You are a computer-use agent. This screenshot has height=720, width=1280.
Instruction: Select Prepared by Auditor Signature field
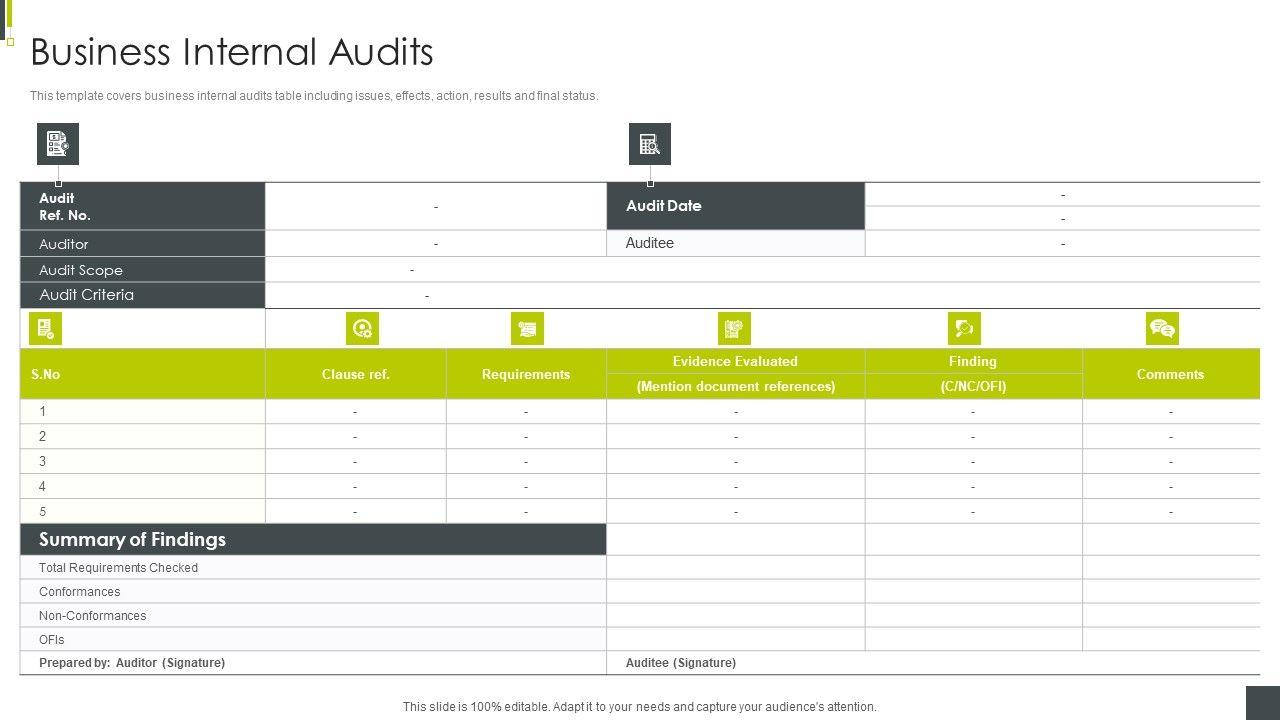[132, 663]
